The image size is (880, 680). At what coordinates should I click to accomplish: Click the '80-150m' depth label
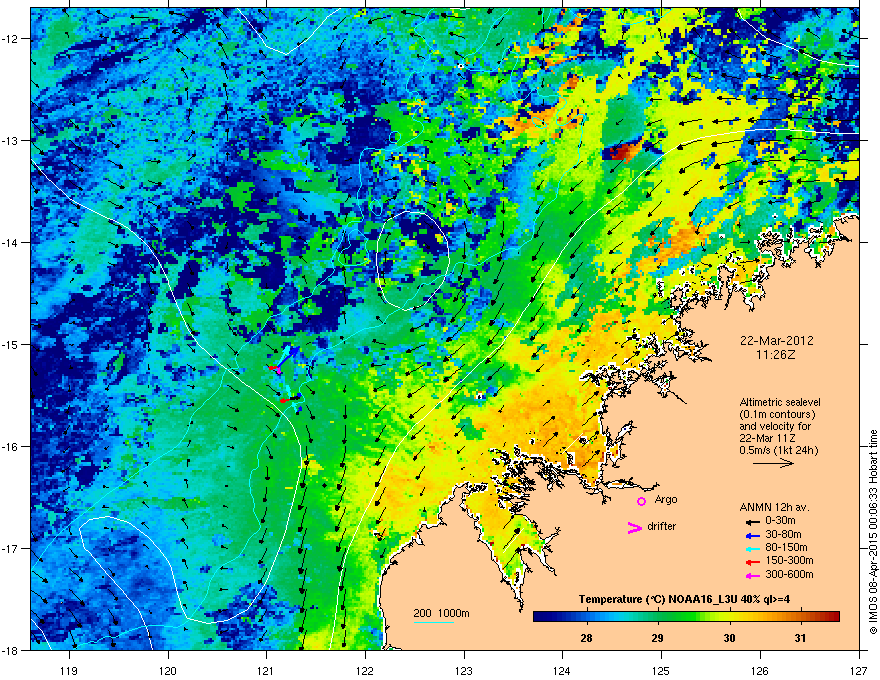[786, 548]
